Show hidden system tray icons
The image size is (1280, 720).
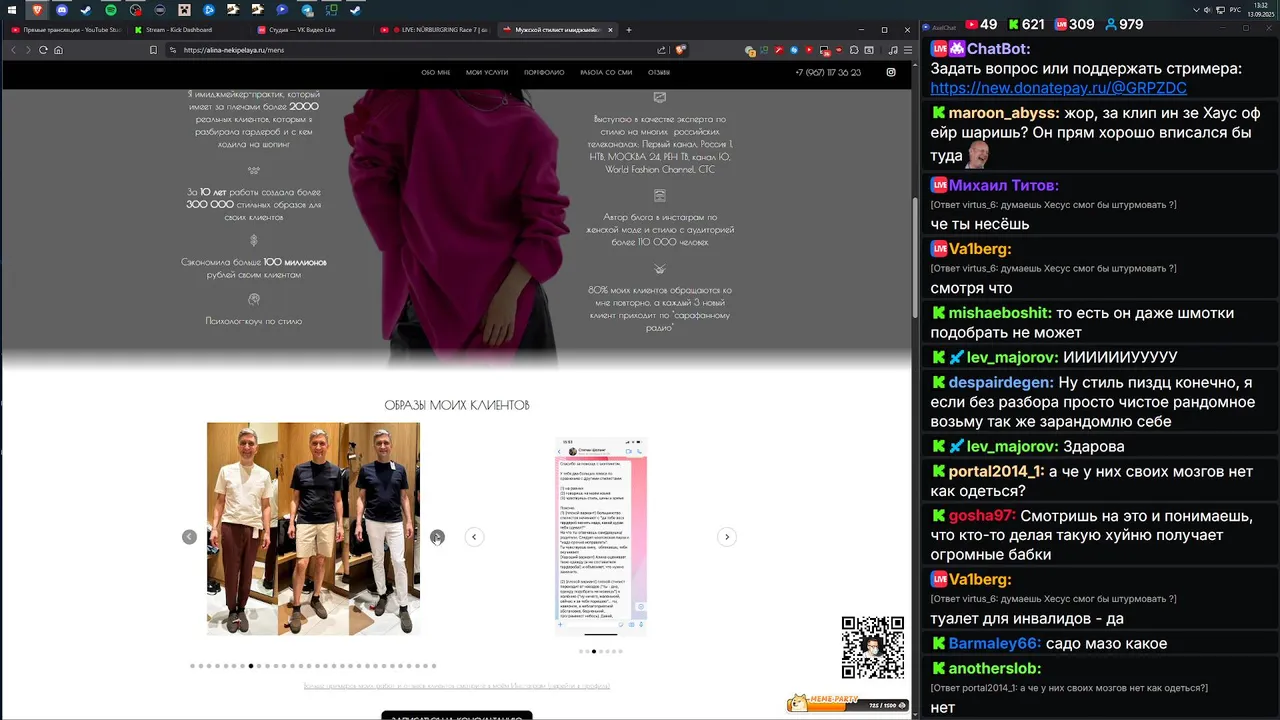(1196, 9)
